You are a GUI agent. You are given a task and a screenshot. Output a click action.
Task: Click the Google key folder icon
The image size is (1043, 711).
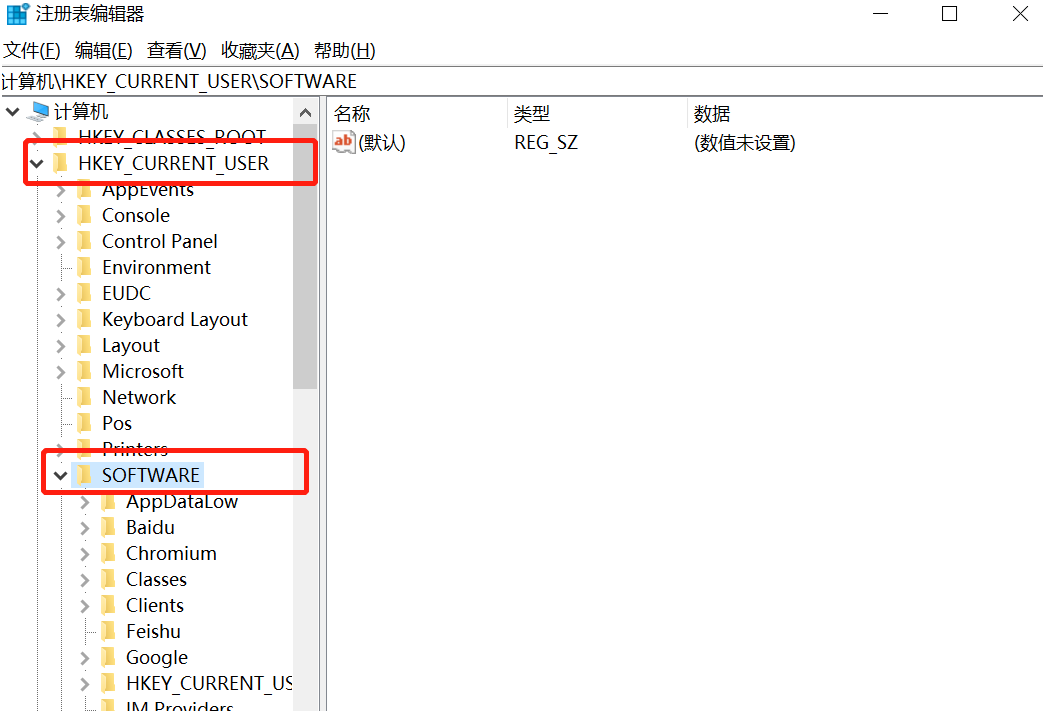coord(110,656)
